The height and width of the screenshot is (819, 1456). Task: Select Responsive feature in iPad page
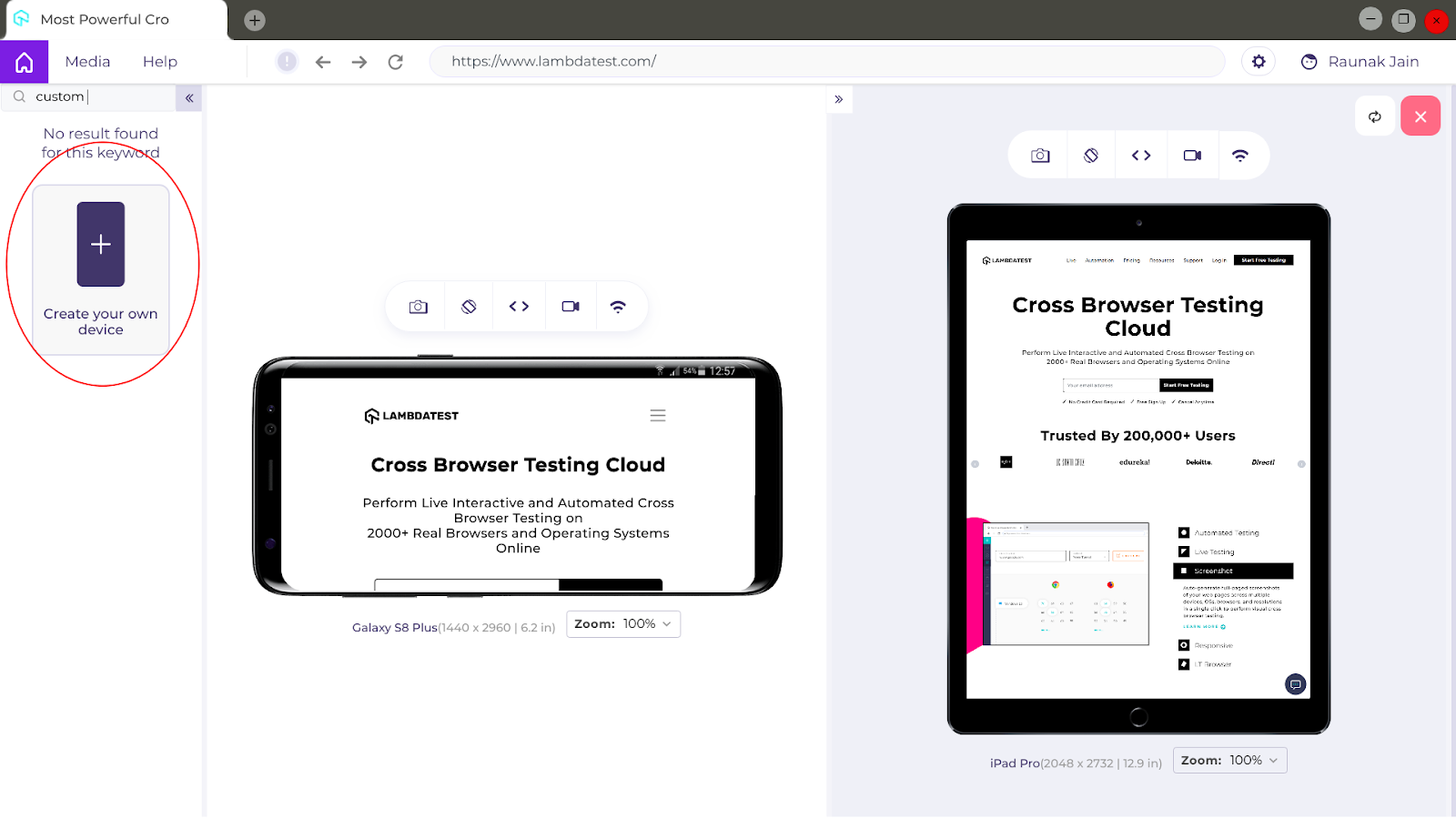click(1206, 646)
